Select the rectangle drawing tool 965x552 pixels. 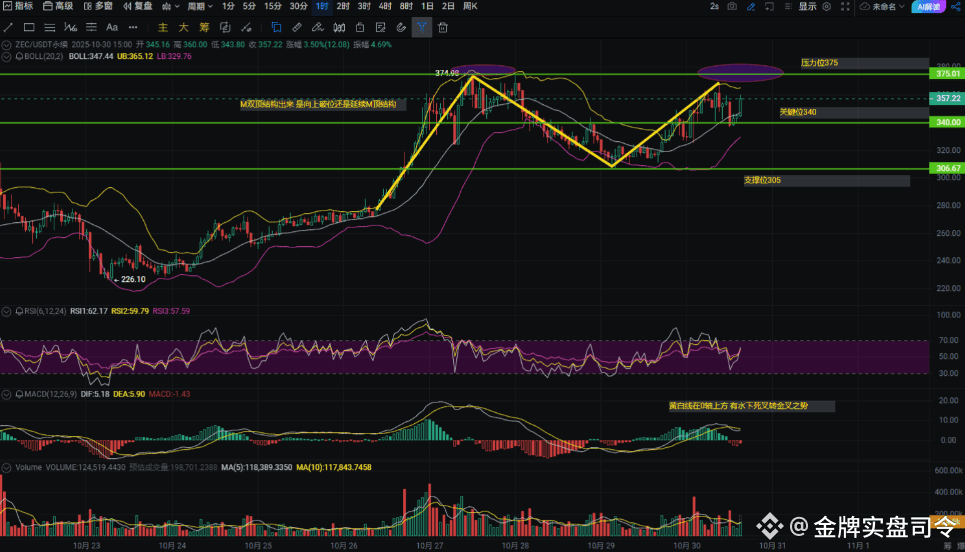(x=29, y=27)
